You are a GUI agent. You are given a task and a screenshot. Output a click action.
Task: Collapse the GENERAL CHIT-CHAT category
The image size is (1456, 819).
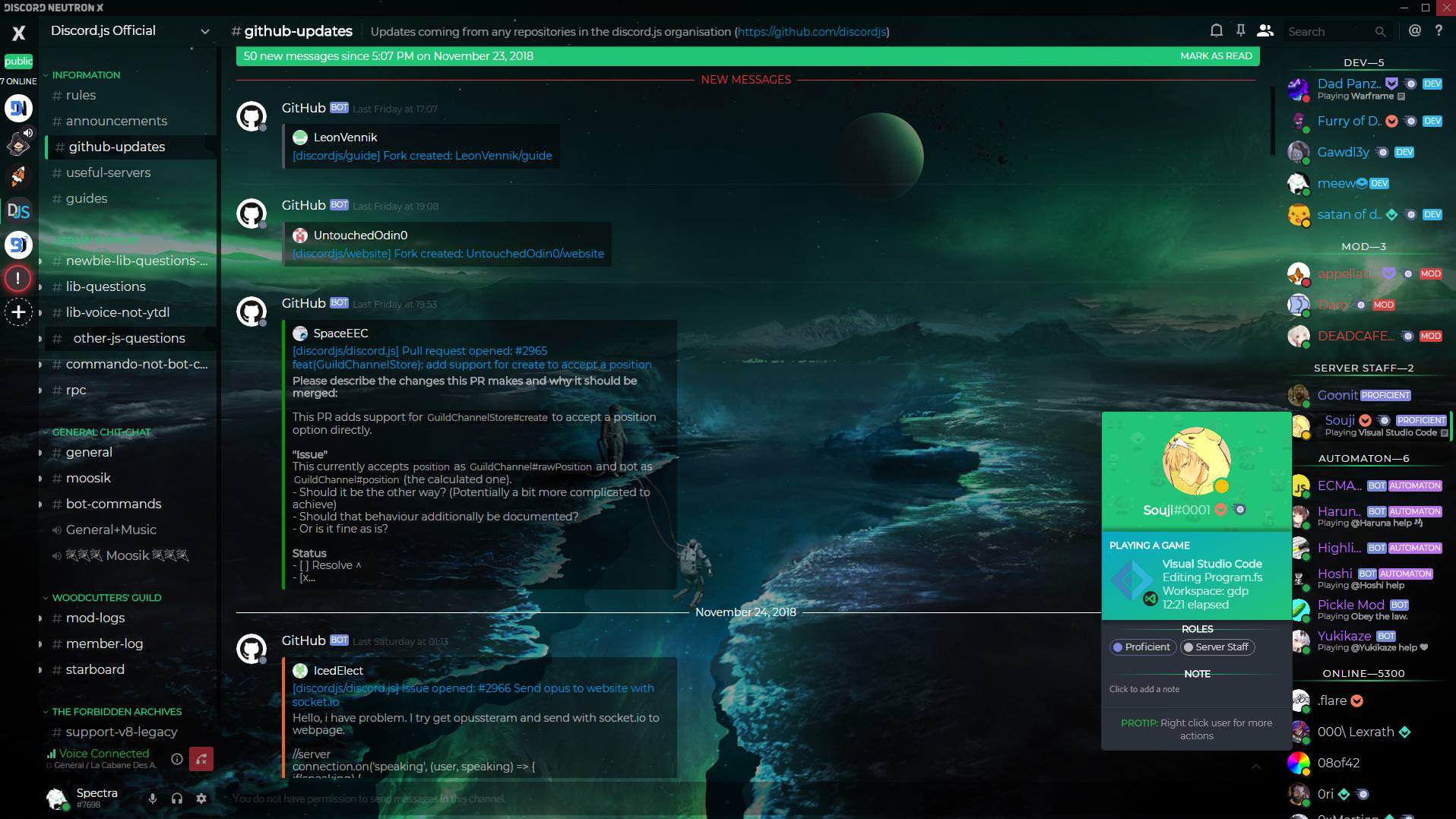pyautogui.click(x=97, y=432)
